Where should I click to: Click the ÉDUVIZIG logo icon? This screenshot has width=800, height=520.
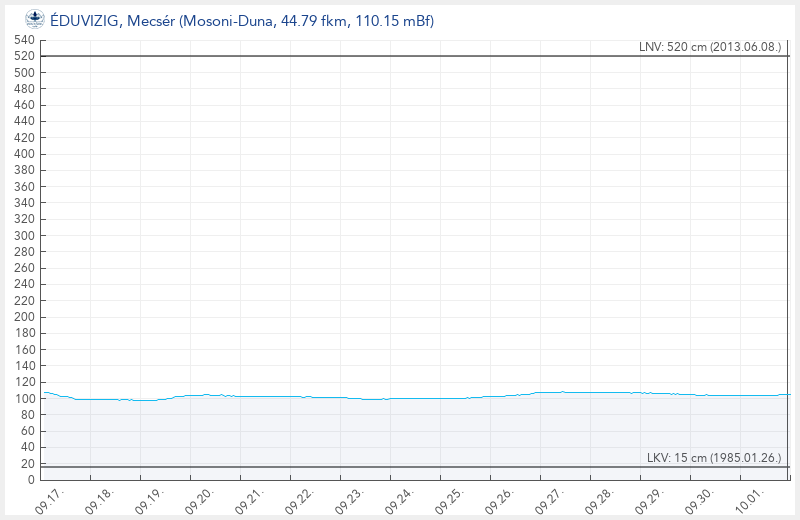coord(35,19)
